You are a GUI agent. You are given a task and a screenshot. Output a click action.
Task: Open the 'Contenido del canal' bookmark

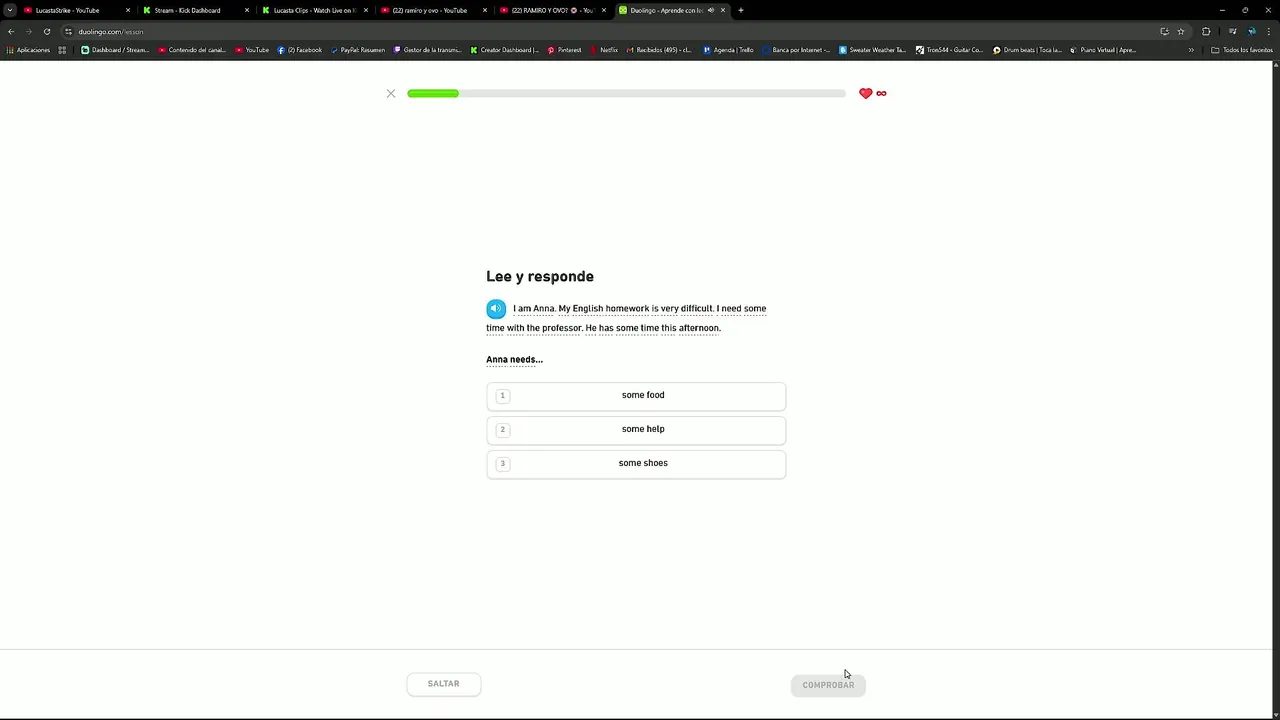[x=192, y=50]
